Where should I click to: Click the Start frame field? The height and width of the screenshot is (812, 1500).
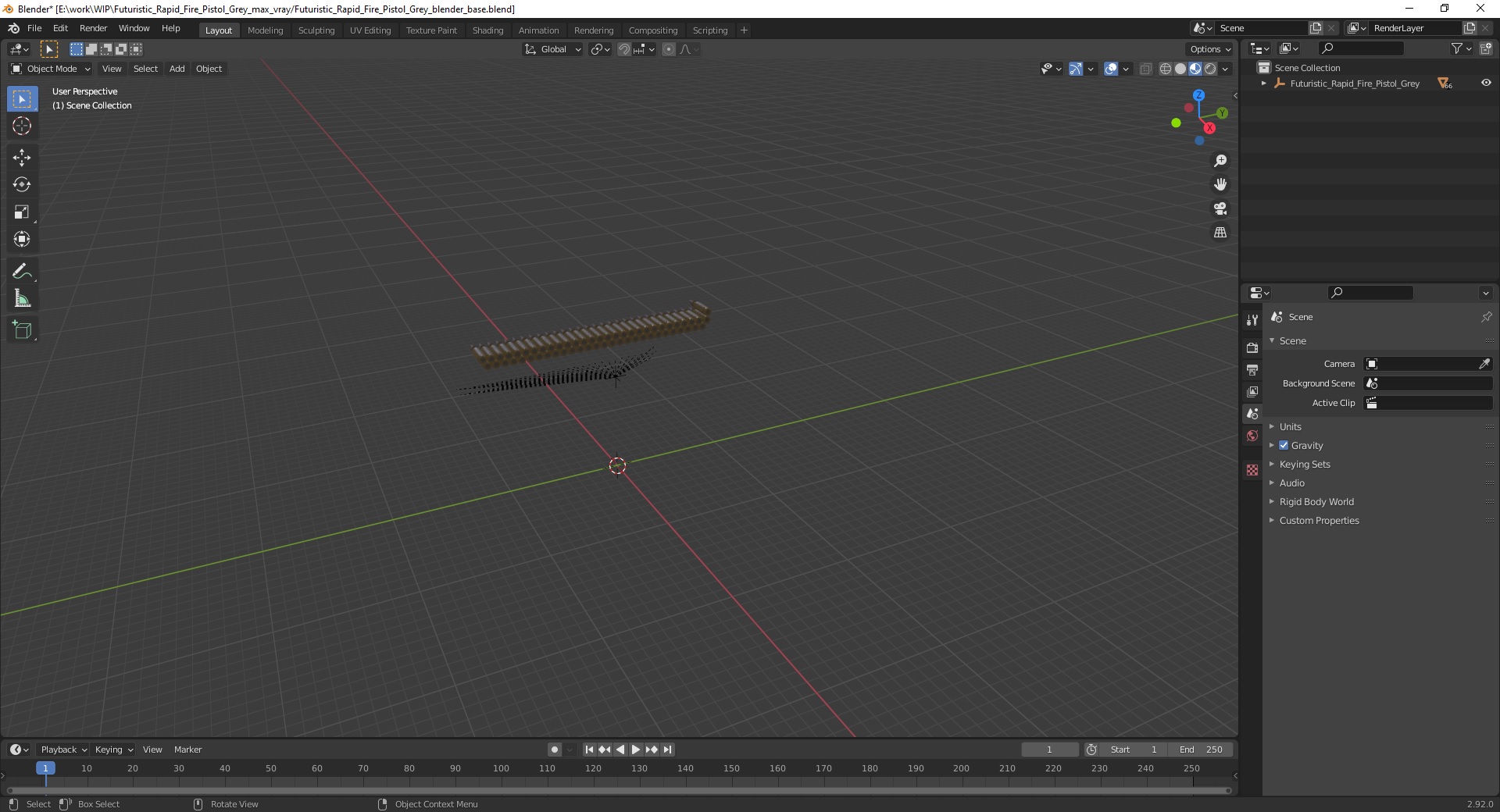(1134, 750)
